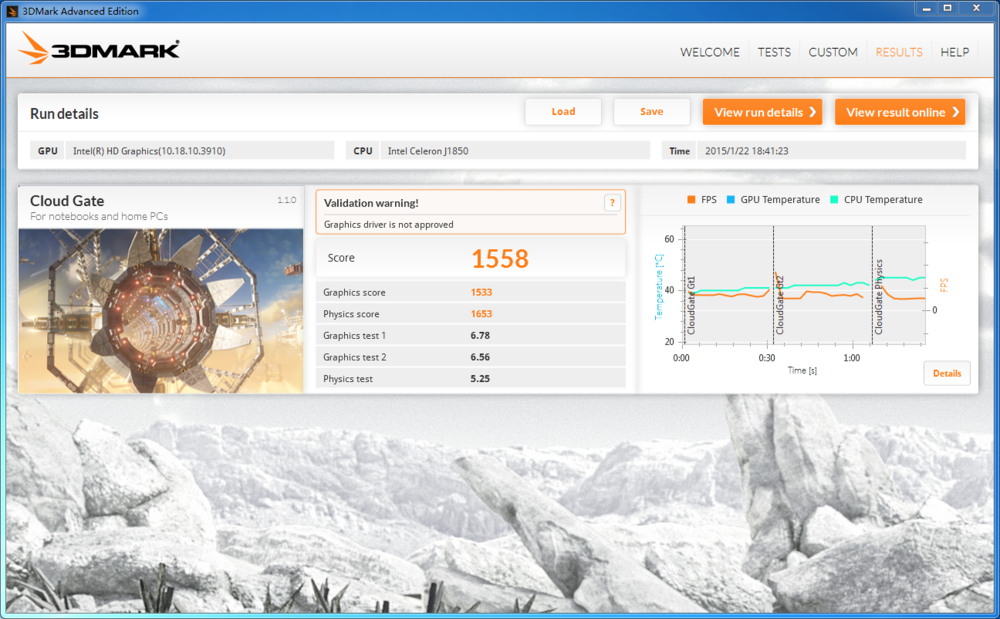The image size is (1000, 619).
Task: Close the 3DMark window
Action: point(976,8)
